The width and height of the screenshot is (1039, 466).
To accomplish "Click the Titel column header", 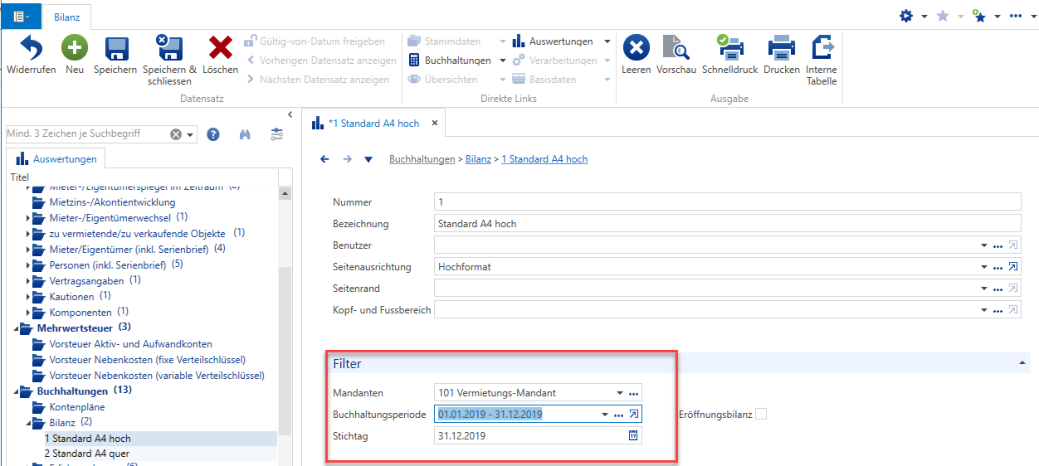I will [142, 178].
